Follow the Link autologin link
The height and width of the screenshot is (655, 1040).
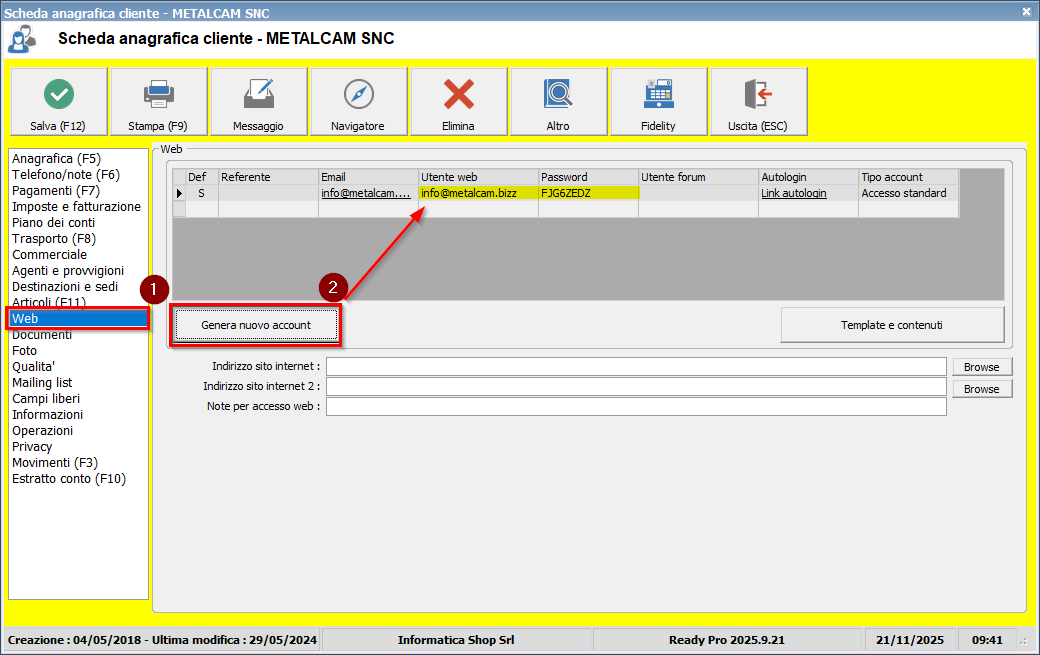794,193
